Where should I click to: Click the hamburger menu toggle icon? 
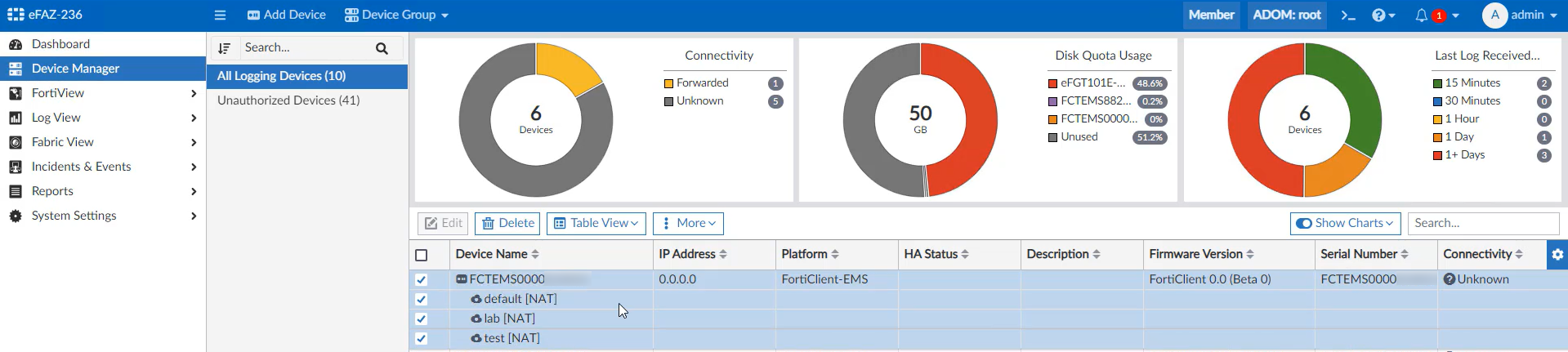pyautogui.click(x=220, y=16)
